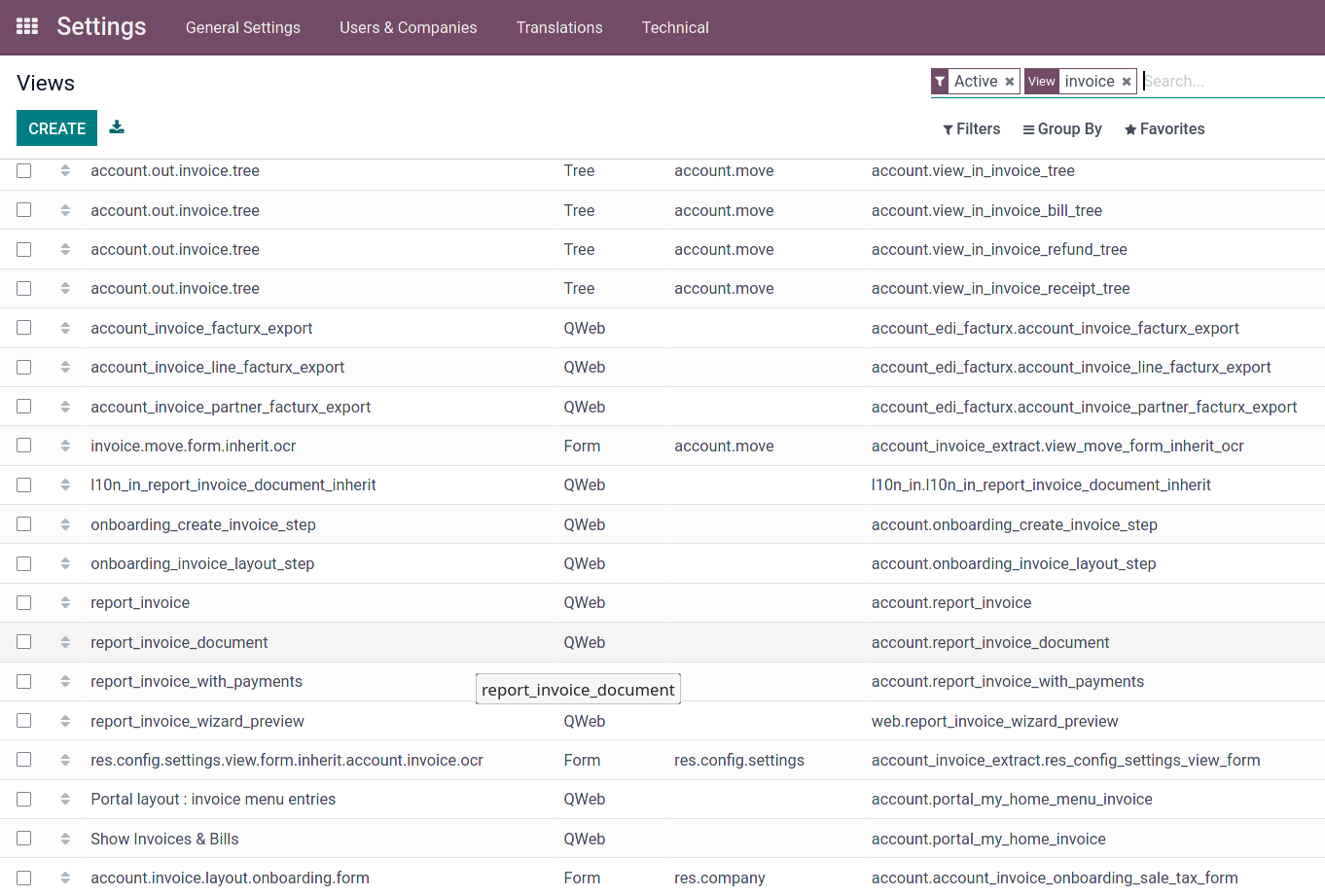Open the Group By dropdown
Image resolution: width=1325 pixels, height=896 pixels.
[x=1061, y=128]
